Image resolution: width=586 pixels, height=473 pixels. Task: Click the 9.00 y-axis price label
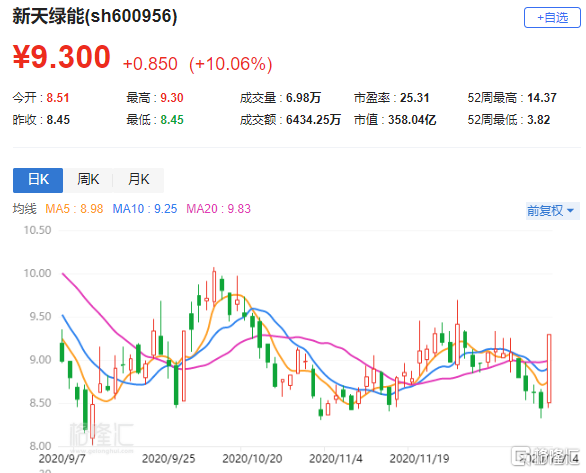40,360
